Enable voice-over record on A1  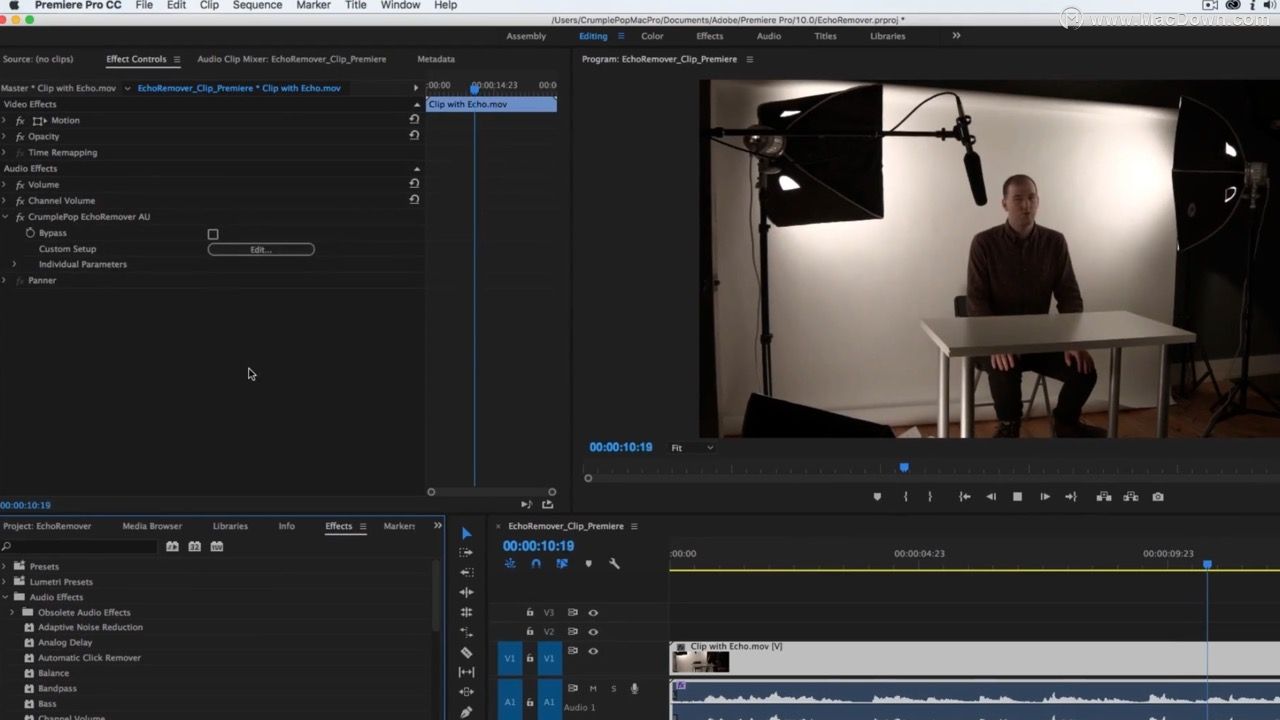pyautogui.click(x=634, y=688)
